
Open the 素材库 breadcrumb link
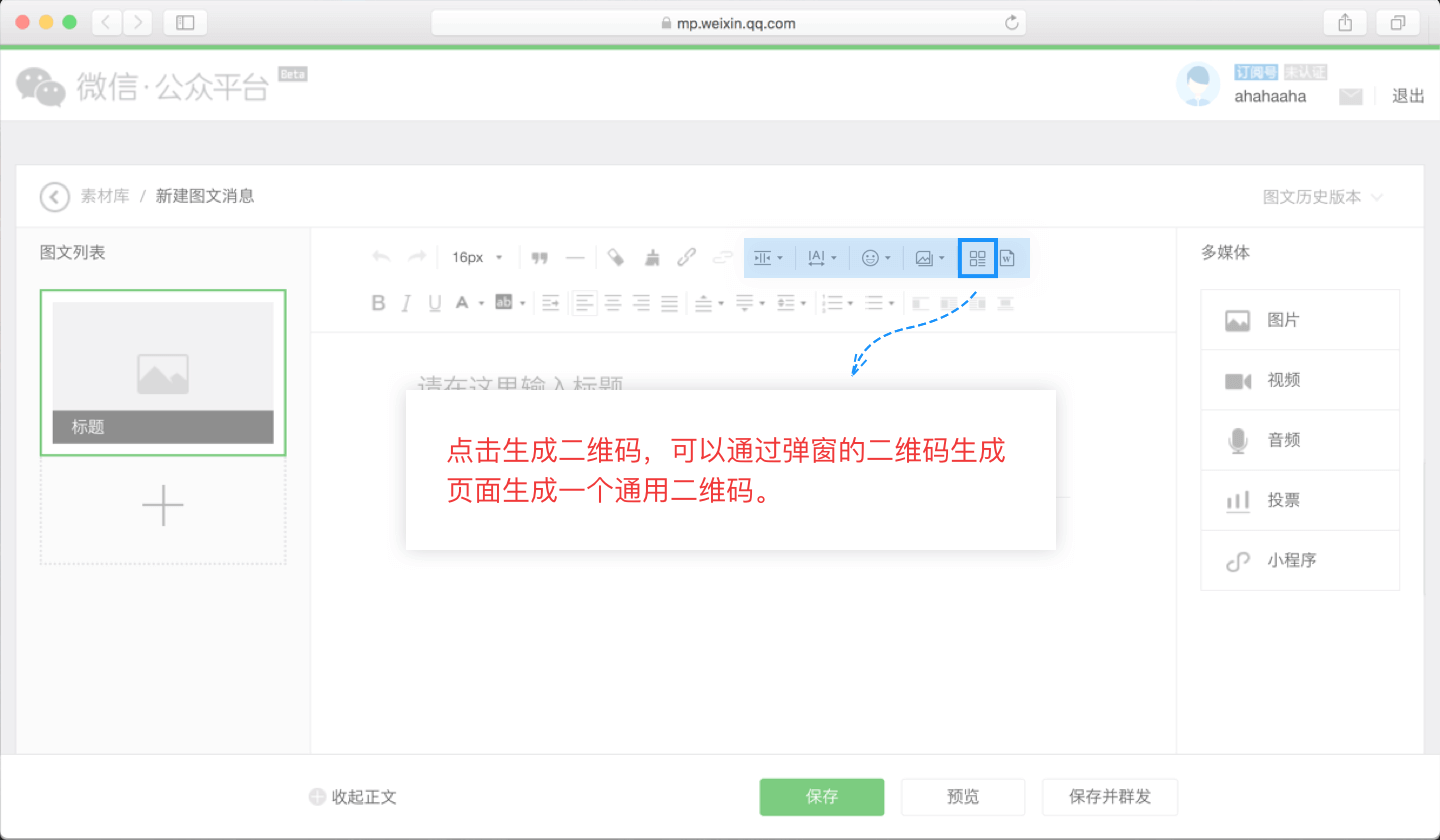point(105,197)
